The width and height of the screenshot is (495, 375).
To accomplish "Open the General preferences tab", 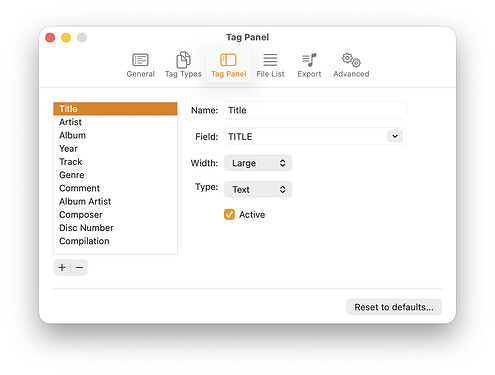I will [140, 65].
